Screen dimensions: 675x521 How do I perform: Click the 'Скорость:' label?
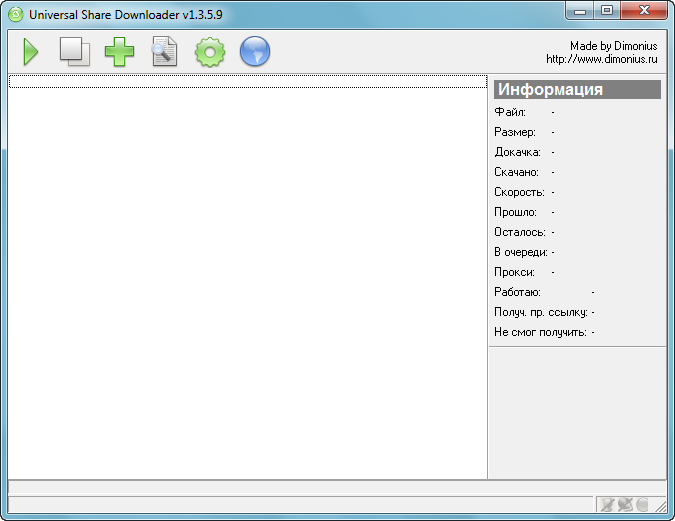point(520,192)
